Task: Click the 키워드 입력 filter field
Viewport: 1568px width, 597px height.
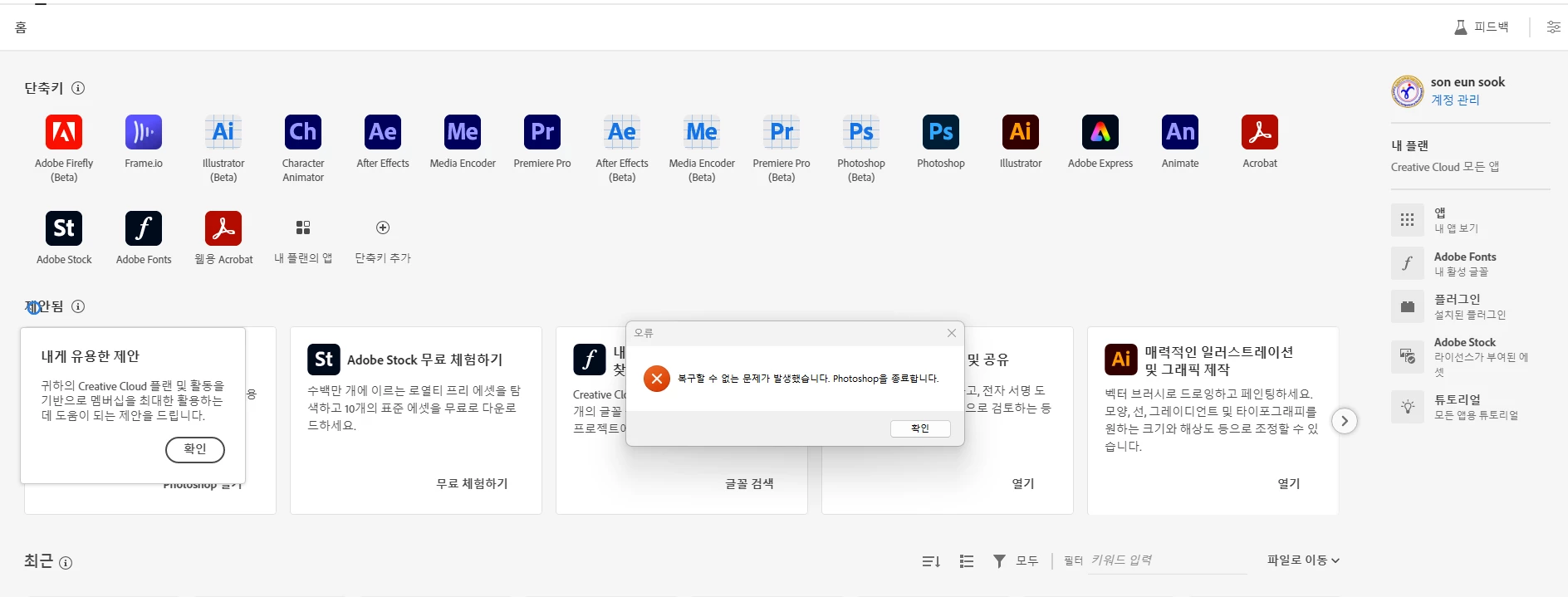Action: pos(1169,560)
